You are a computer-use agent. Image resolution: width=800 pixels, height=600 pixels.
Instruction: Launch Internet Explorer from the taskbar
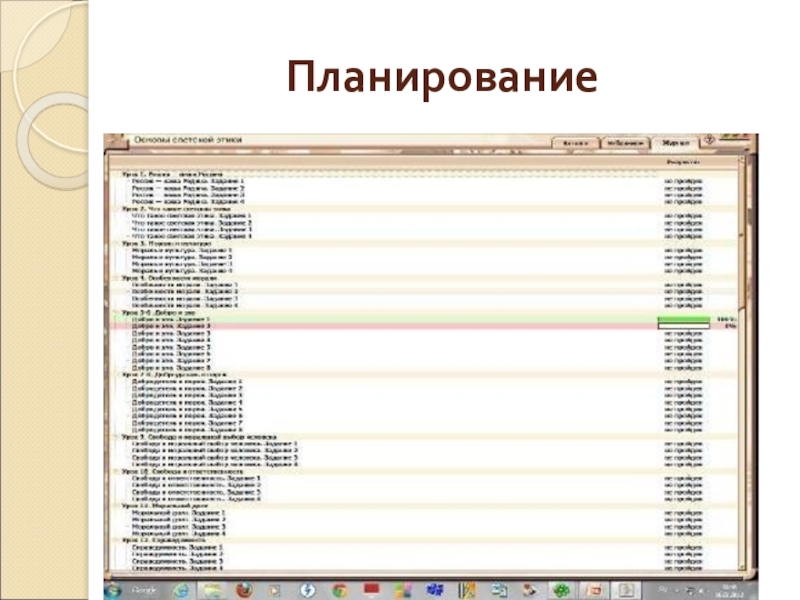(180, 590)
